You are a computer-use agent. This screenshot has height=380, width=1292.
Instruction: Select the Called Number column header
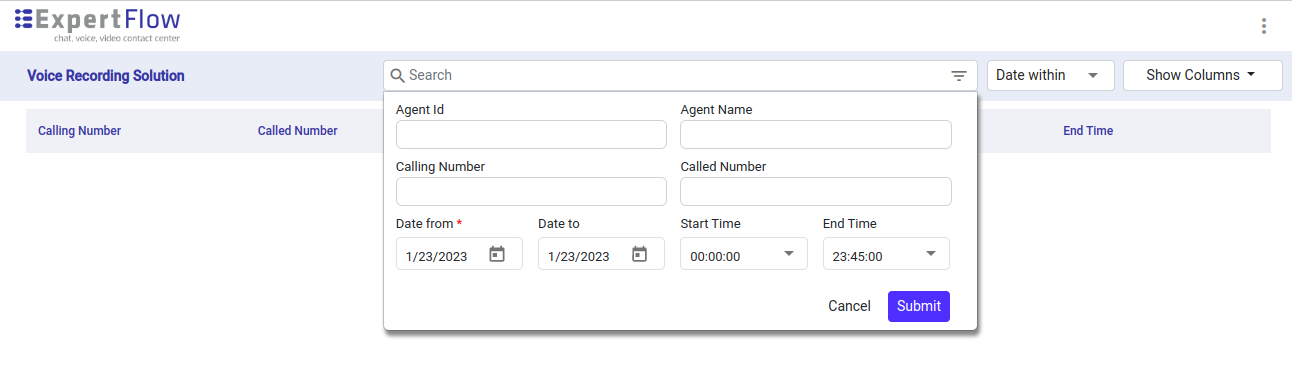297,131
